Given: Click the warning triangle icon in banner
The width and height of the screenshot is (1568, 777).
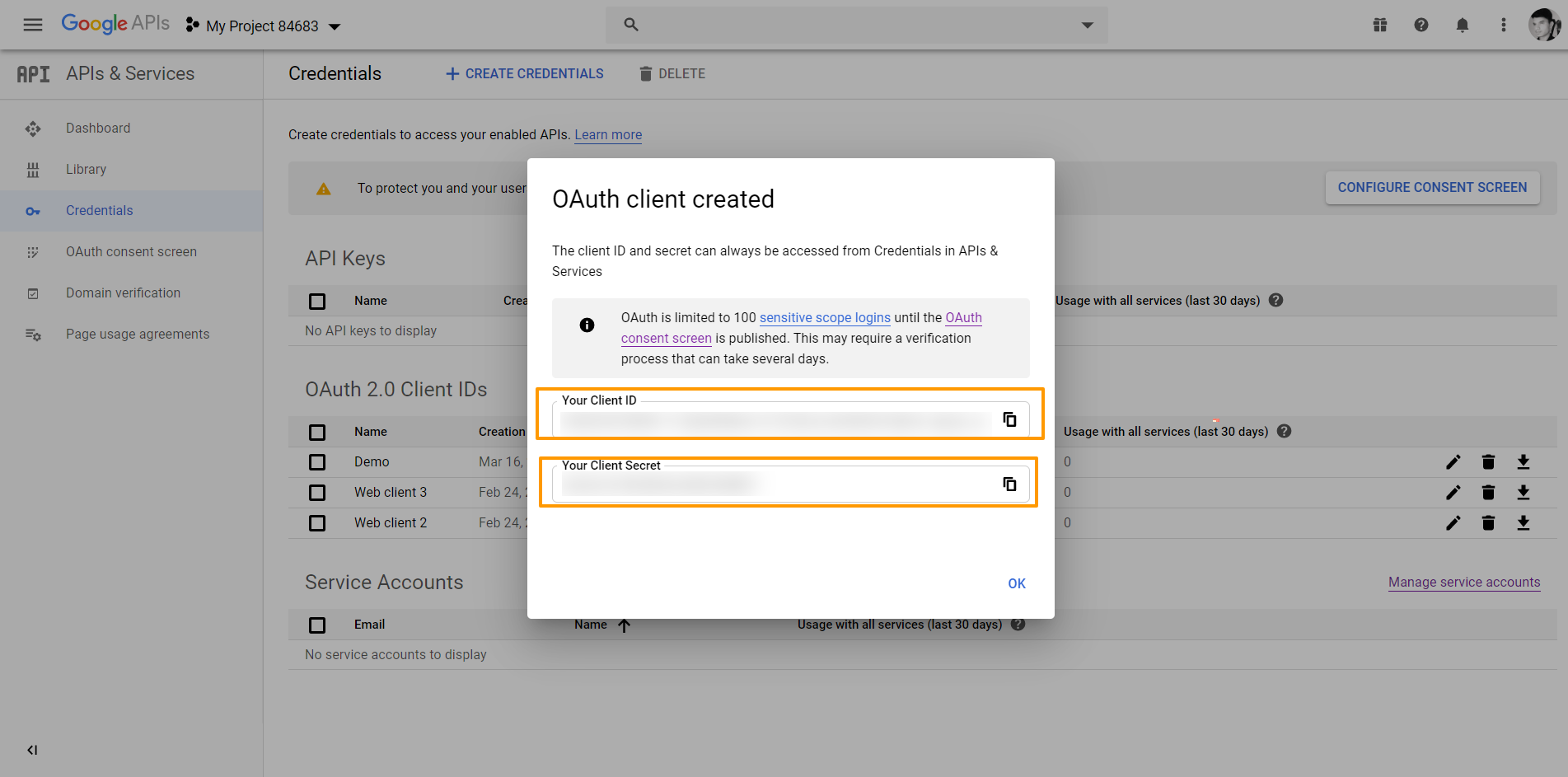Looking at the screenshot, I should point(324,190).
